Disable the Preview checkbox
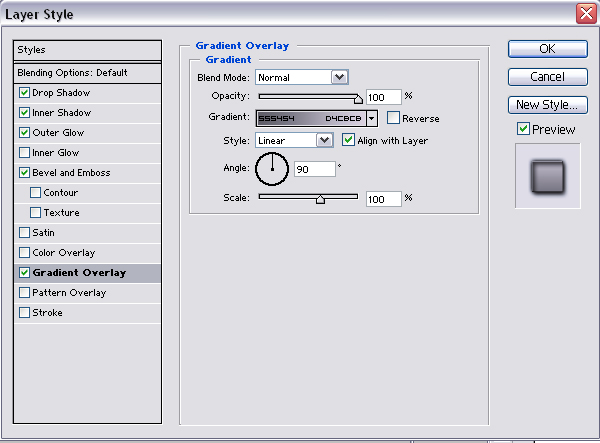 pyautogui.click(x=523, y=129)
